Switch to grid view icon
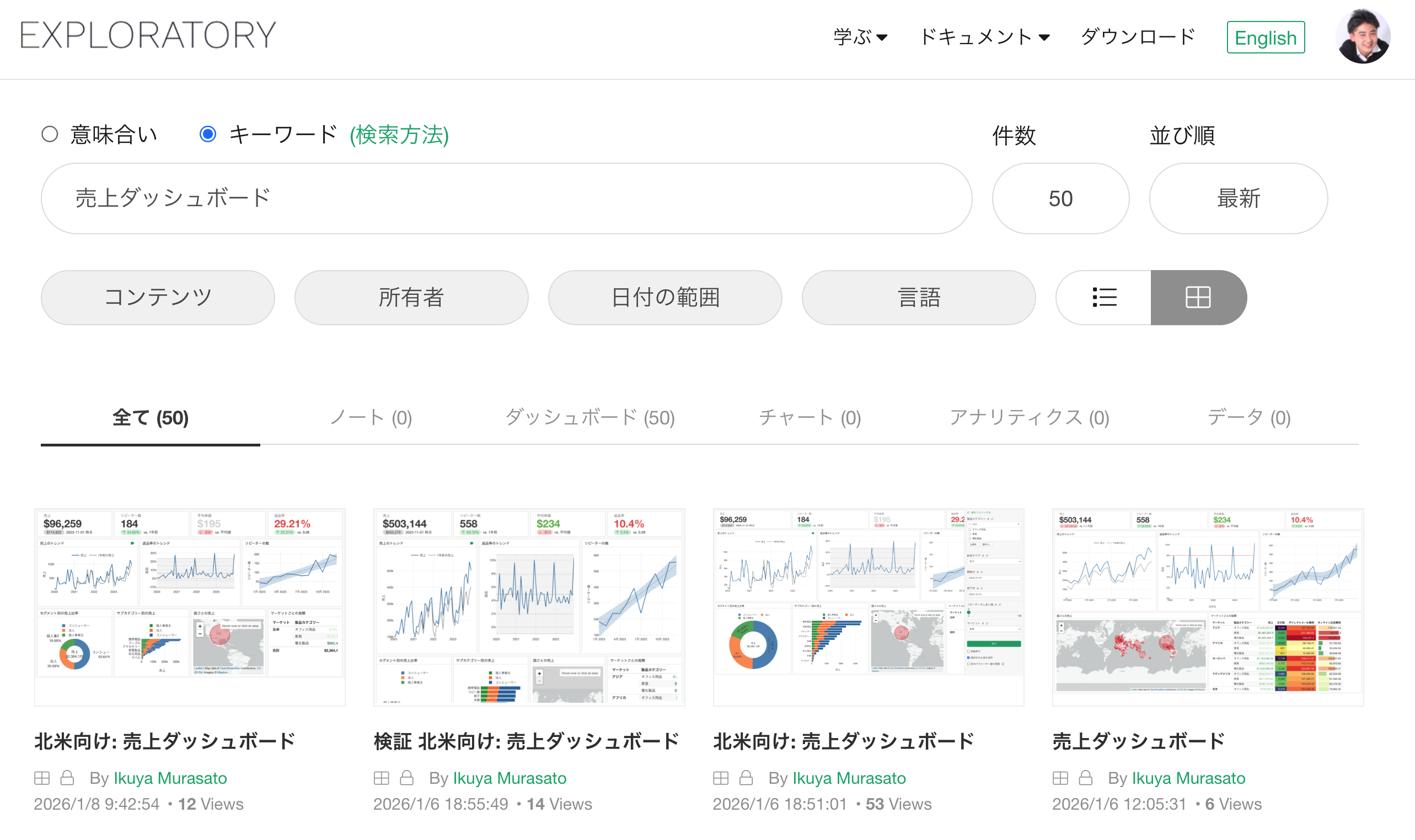 [1198, 297]
